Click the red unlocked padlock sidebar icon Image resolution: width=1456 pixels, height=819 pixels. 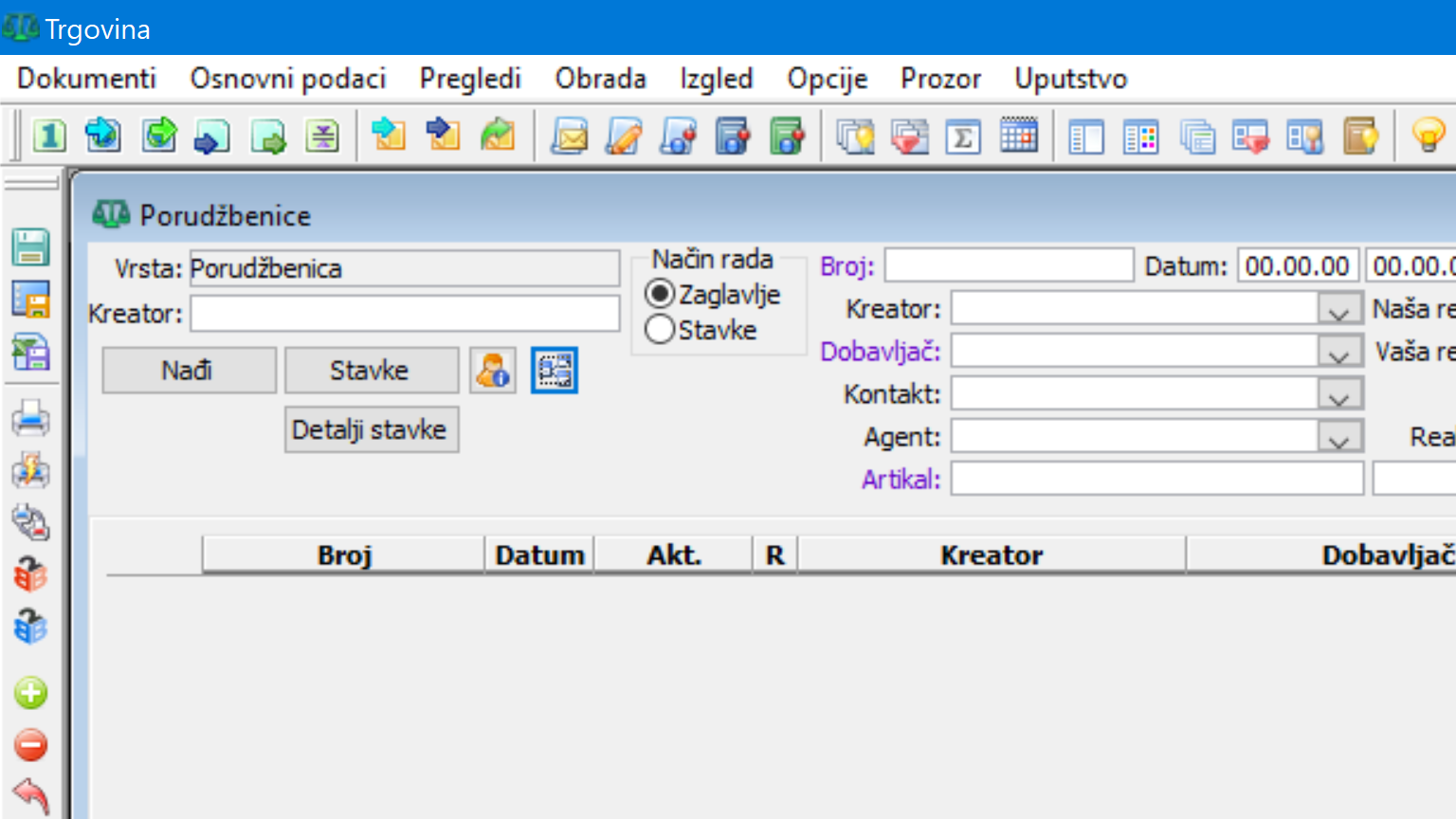pos(31,573)
